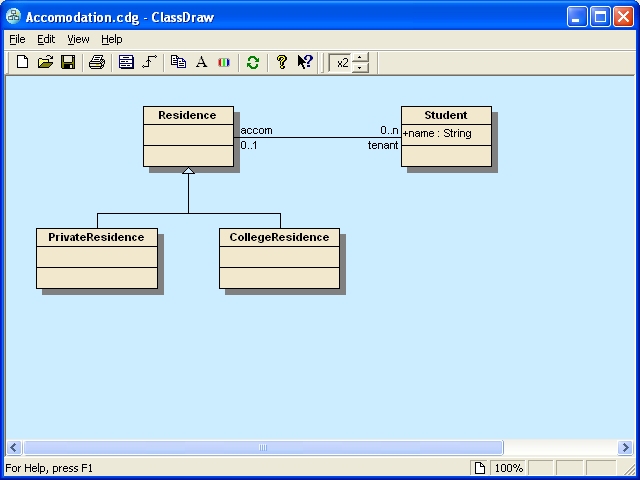Open the Edit menu

click(46, 39)
